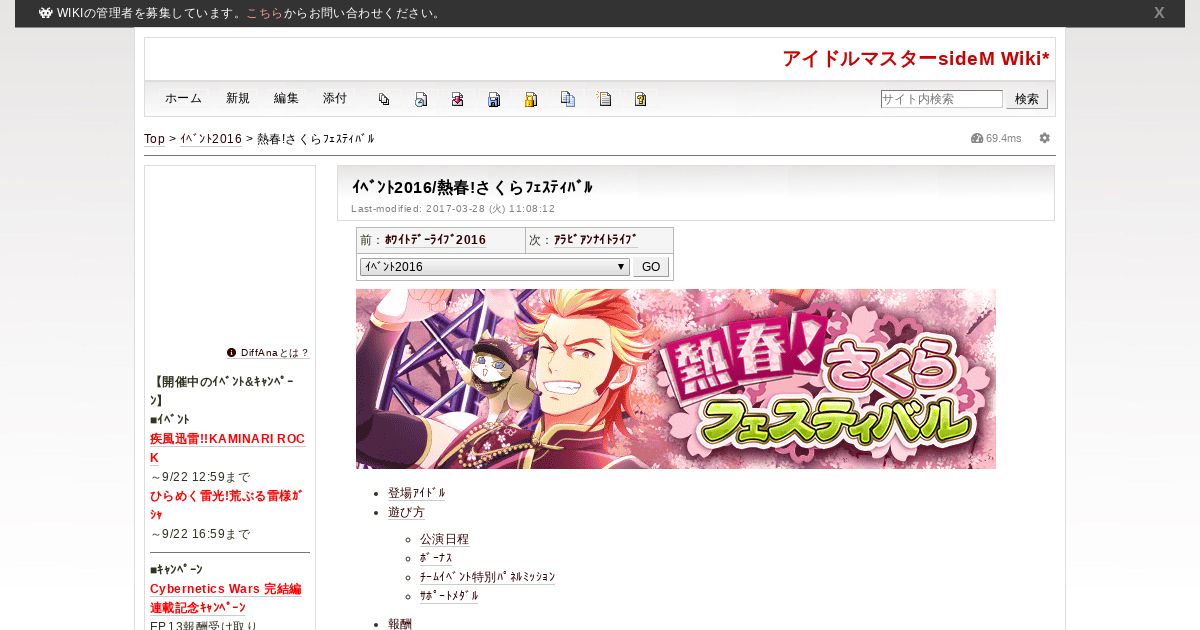Image resolution: width=1200 pixels, height=630 pixels.
Task: Click the gear settings icon near load time
Action: (x=1045, y=138)
